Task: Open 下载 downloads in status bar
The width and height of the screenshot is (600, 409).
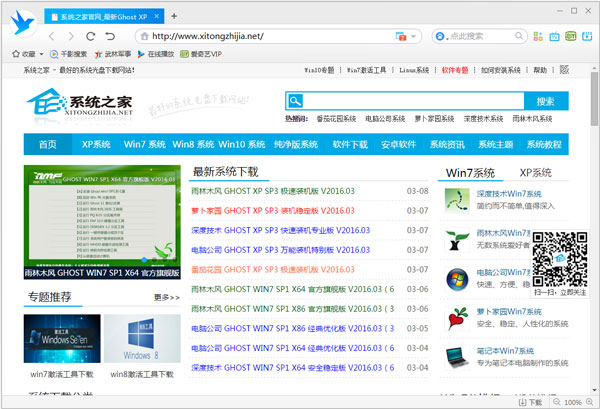Action: click(x=530, y=402)
